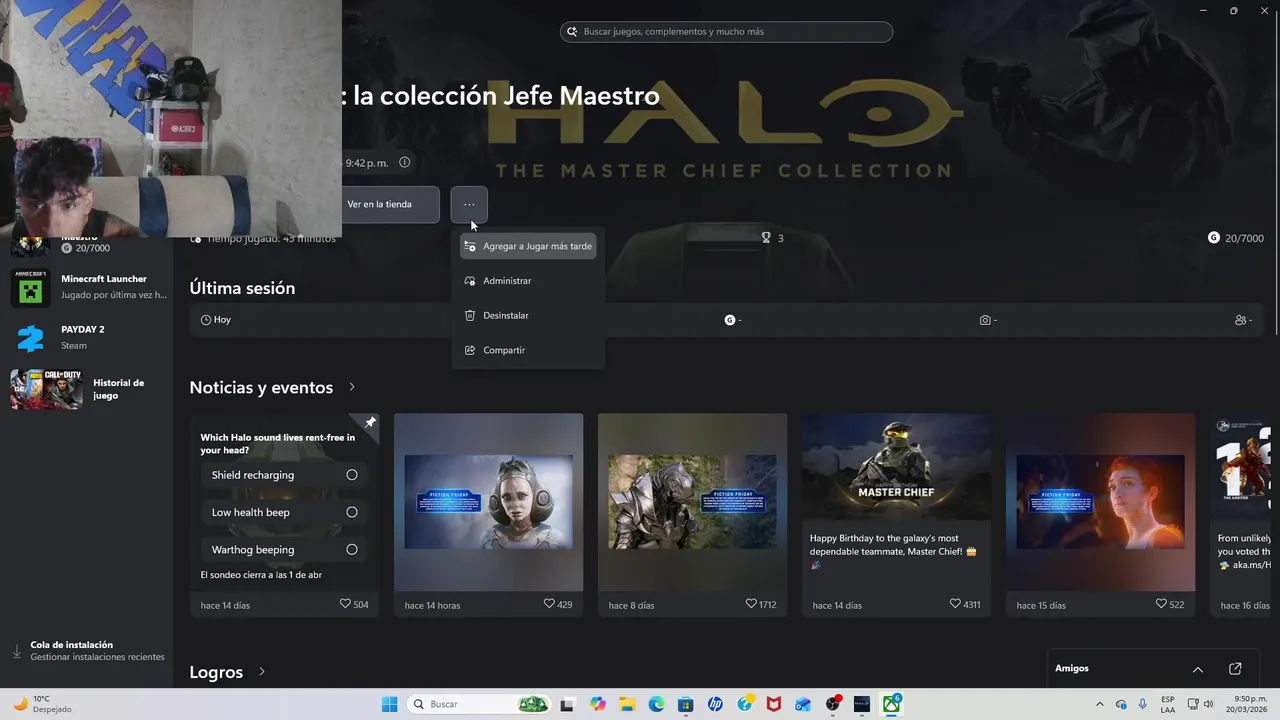Click the Gamerscore G icon showing 20/7000

point(1213,238)
